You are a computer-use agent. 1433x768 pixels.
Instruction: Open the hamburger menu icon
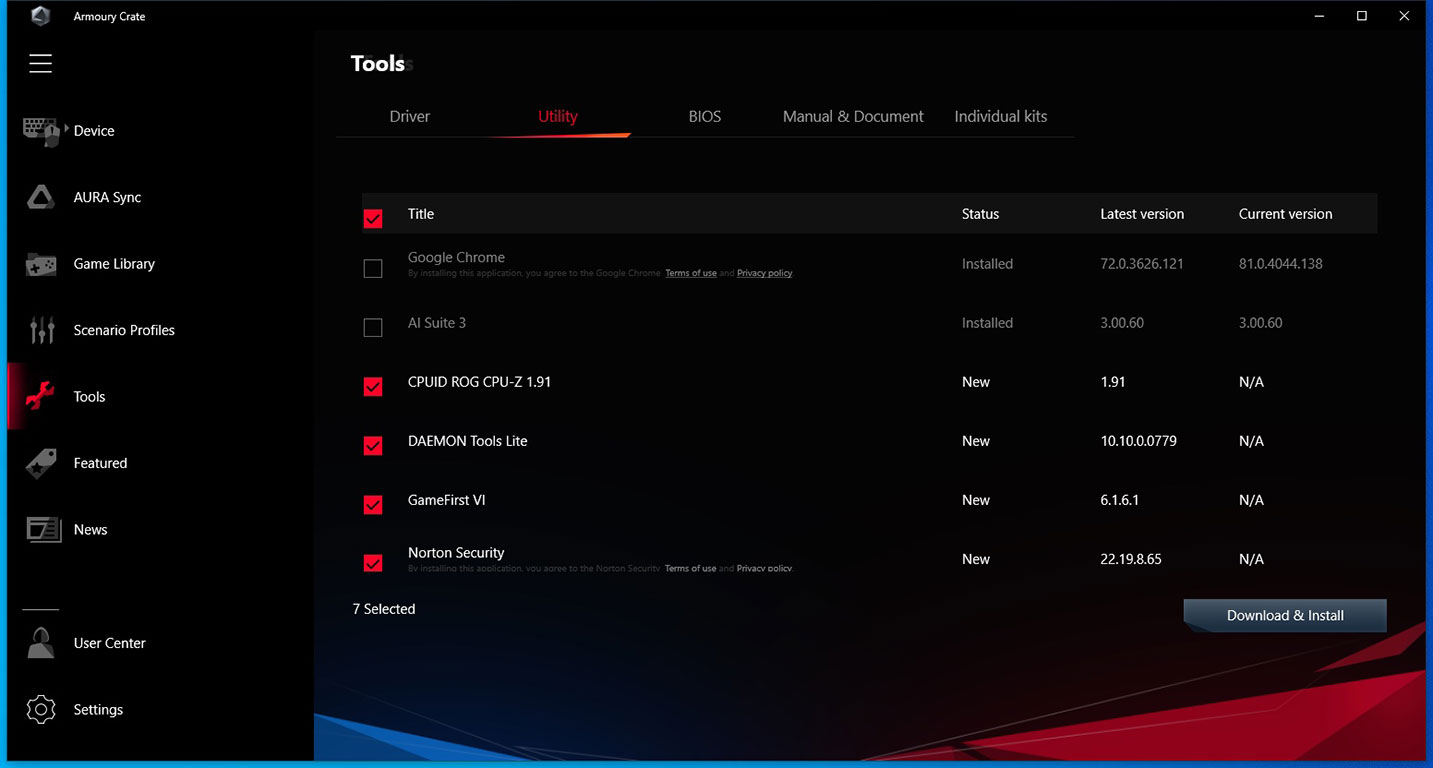click(40, 64)
